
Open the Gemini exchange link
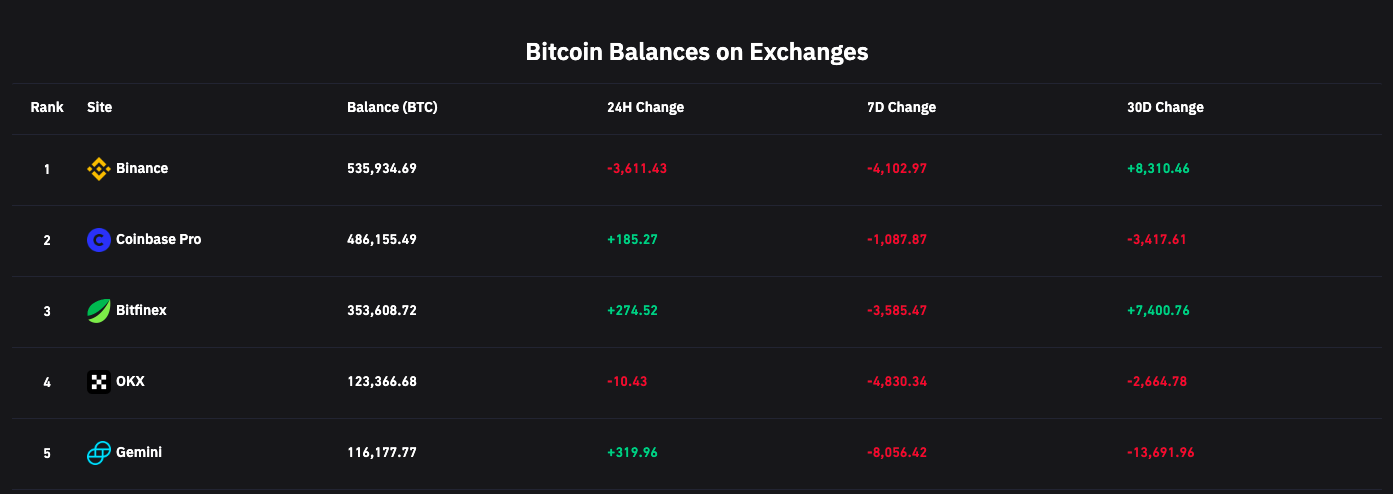tap(139, 453)
